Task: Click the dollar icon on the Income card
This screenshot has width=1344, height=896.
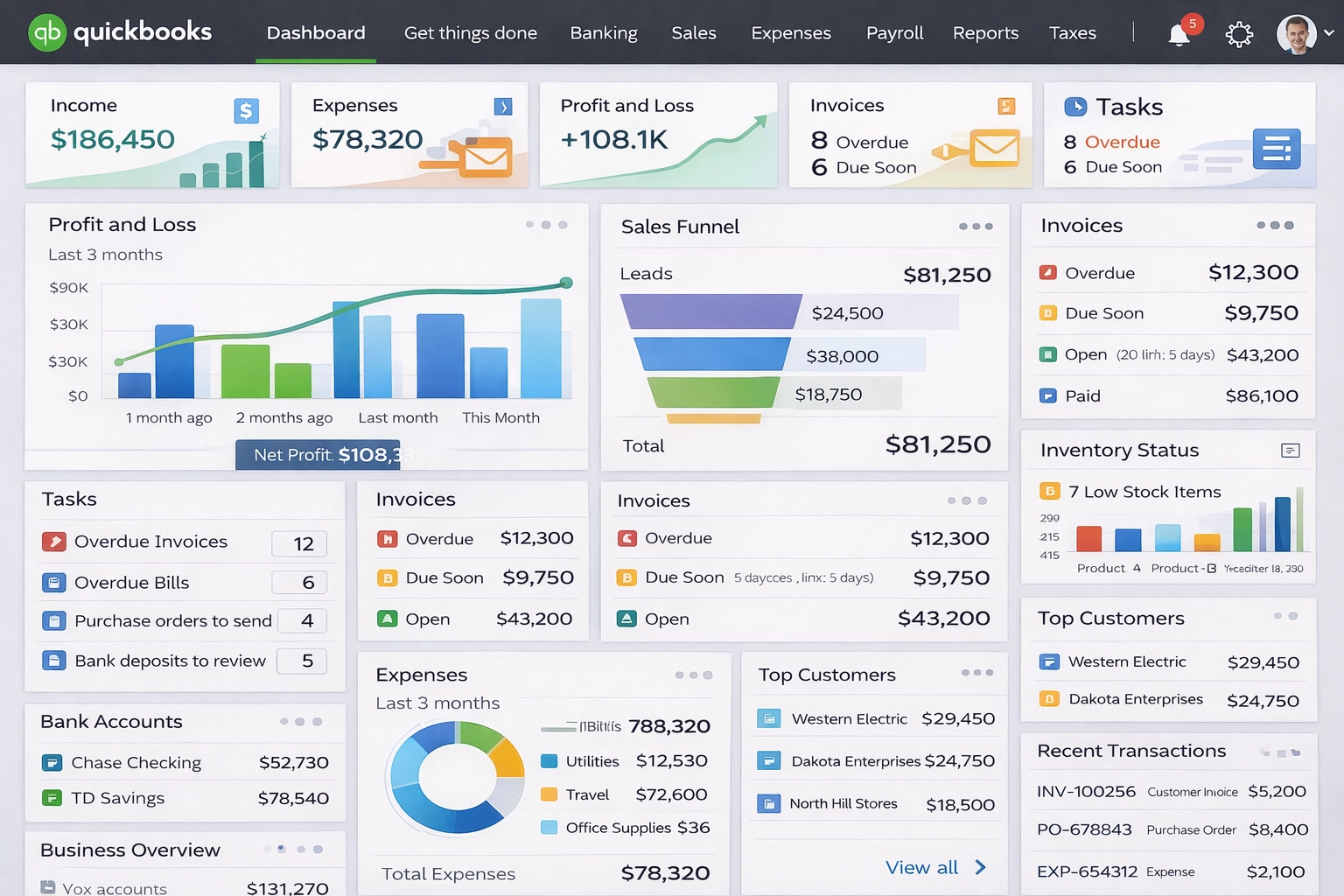Action: [246, 110]
